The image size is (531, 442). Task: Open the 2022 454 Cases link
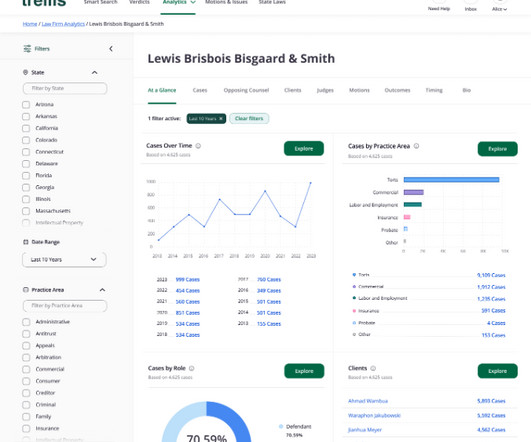tap(188, 291)
